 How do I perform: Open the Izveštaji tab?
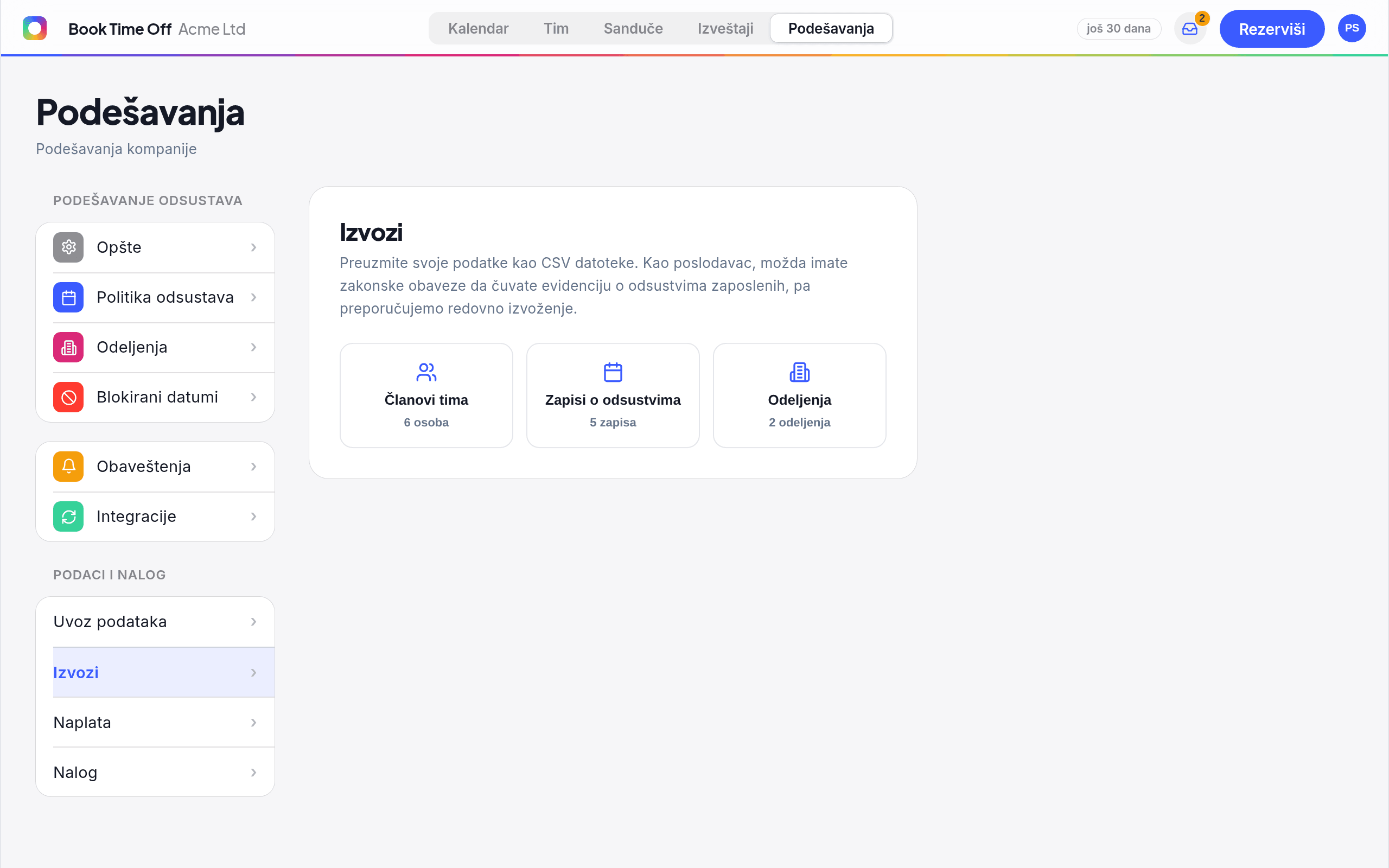[725, 28]
